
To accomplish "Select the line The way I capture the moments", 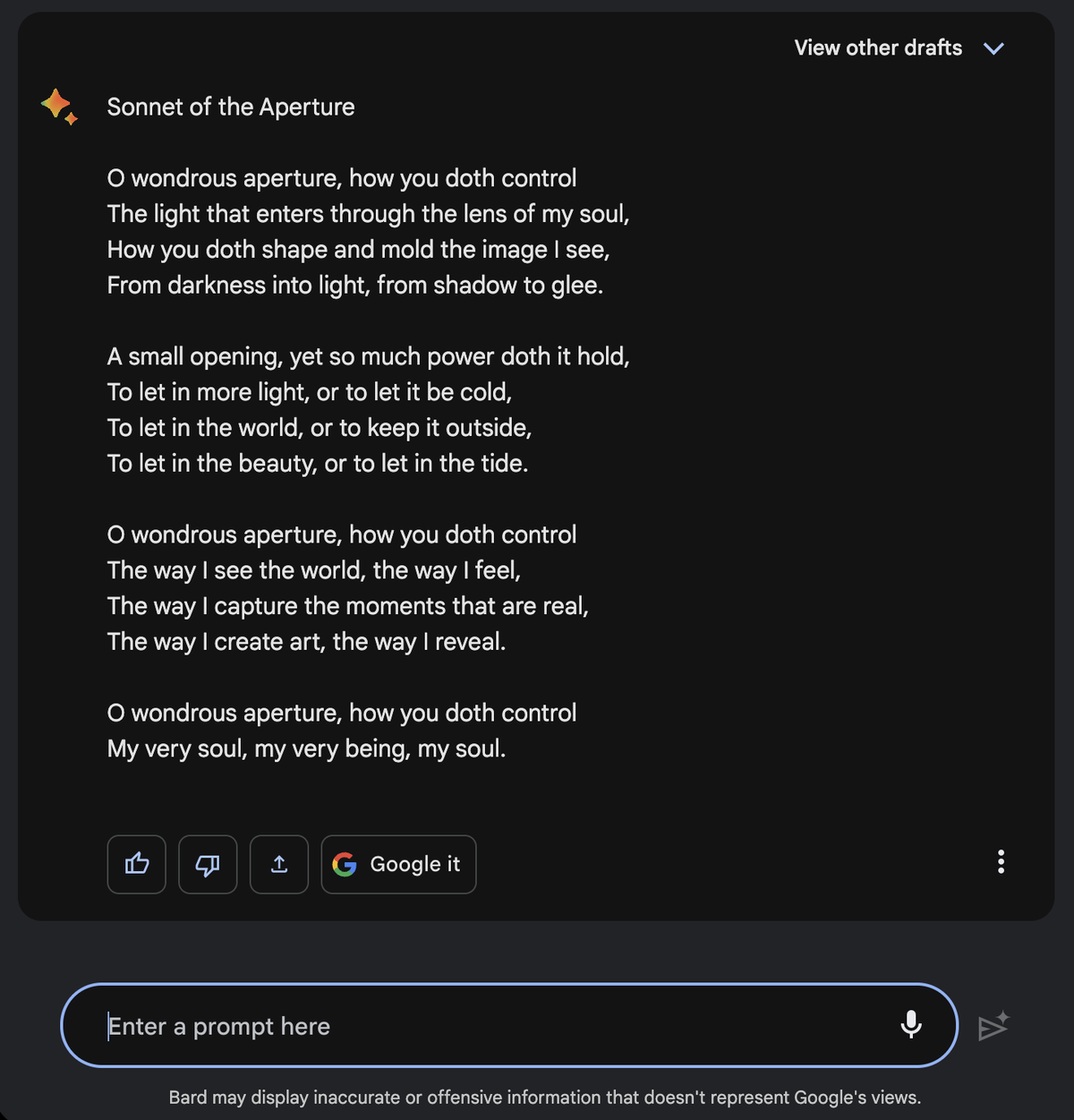I will (x=348, y=605).
